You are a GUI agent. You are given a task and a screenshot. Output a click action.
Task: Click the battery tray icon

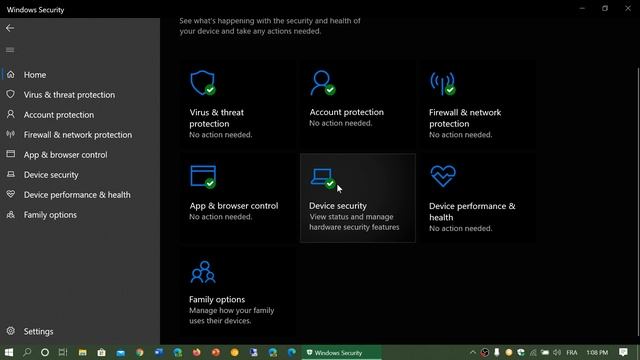pyautogui.click(x=545, y=352)
